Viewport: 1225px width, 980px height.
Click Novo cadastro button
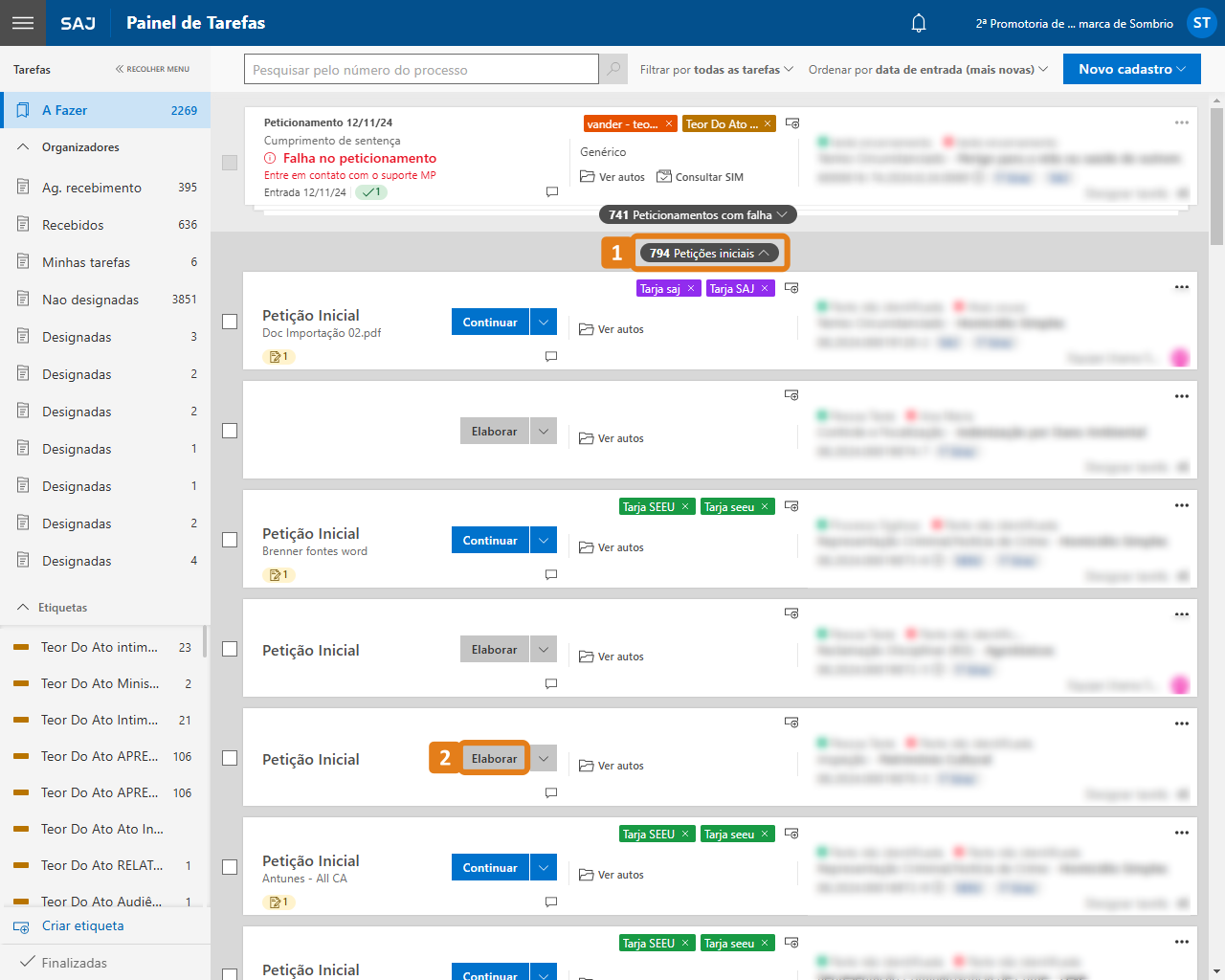1131,69
